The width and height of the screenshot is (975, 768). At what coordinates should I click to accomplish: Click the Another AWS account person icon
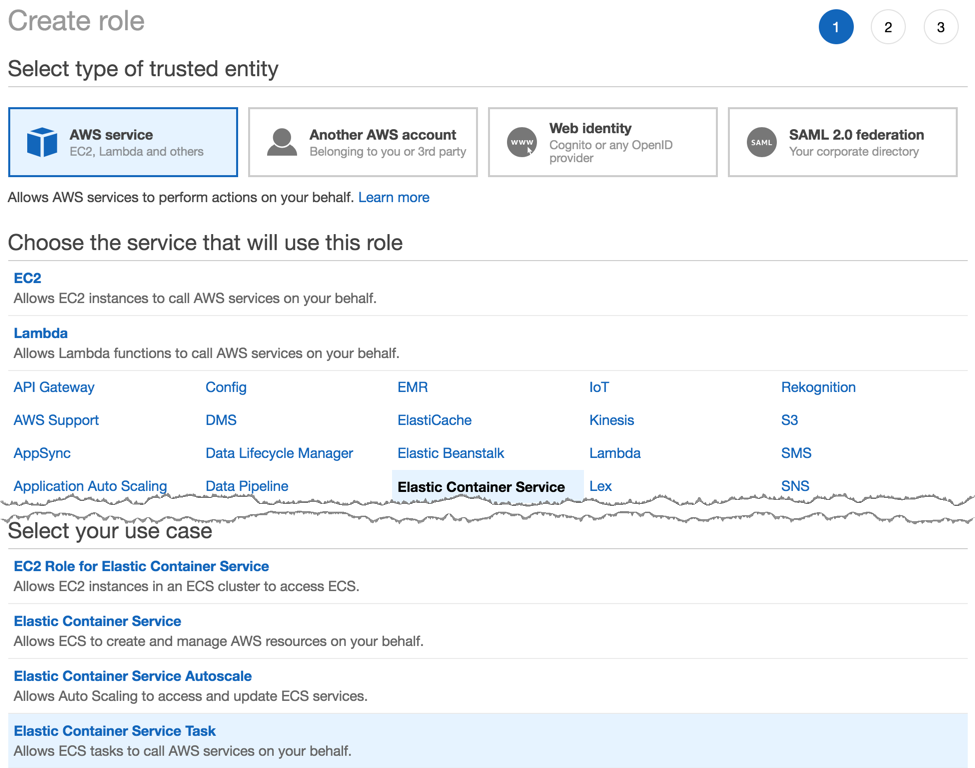point(282,142)
